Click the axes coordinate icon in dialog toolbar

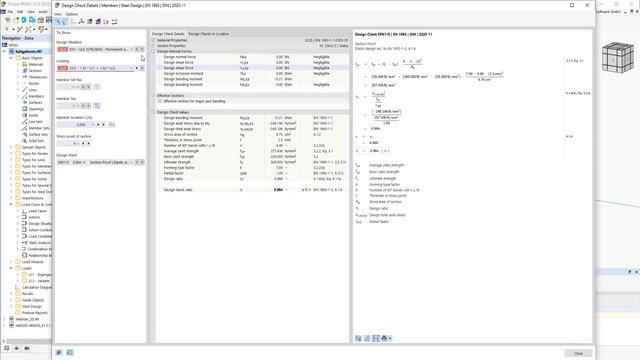click(81, 22)
